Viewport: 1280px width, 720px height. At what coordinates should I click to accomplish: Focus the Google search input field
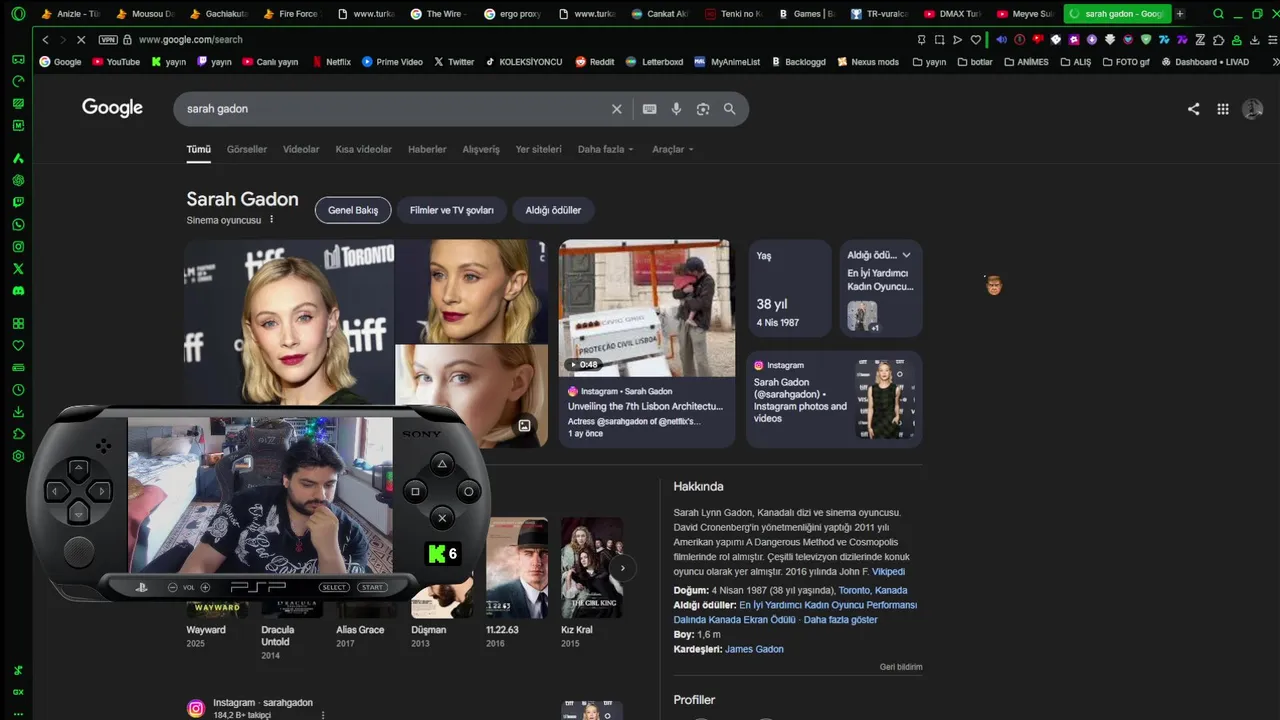(395, 109)
